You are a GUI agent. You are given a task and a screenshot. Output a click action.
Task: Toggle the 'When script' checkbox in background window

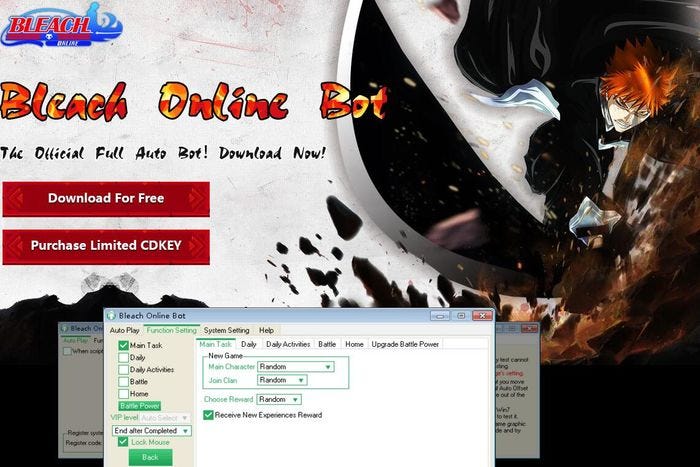pyautogui.click(x=67, y=351)
